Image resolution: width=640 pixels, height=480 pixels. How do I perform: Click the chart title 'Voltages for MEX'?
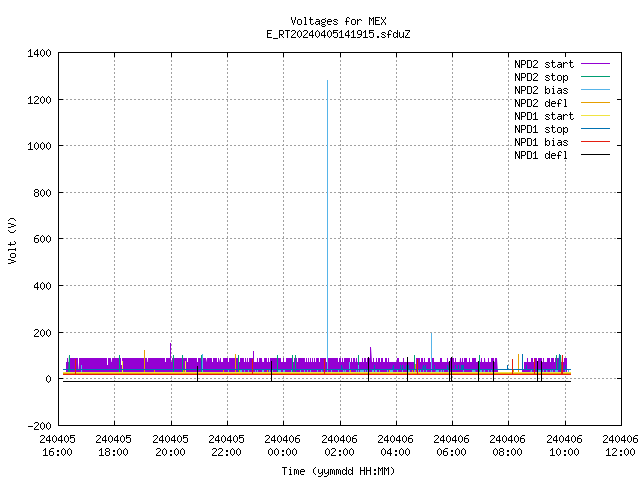tap(338, 21)
